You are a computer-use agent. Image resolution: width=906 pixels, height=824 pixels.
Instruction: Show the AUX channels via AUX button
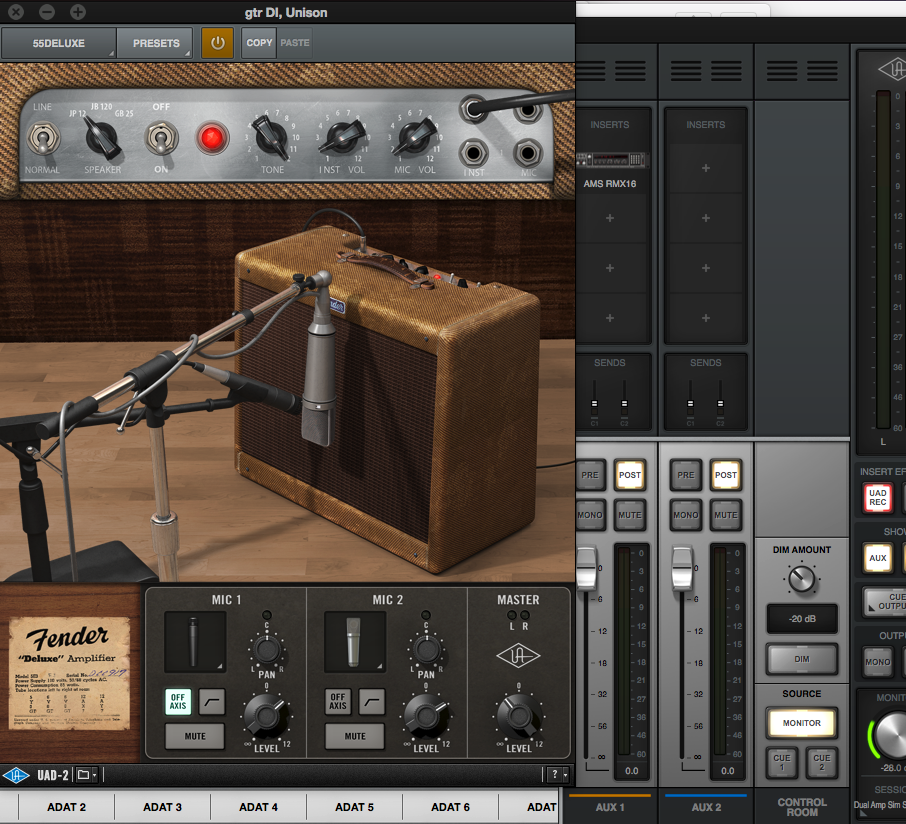[x=877, y=558]
